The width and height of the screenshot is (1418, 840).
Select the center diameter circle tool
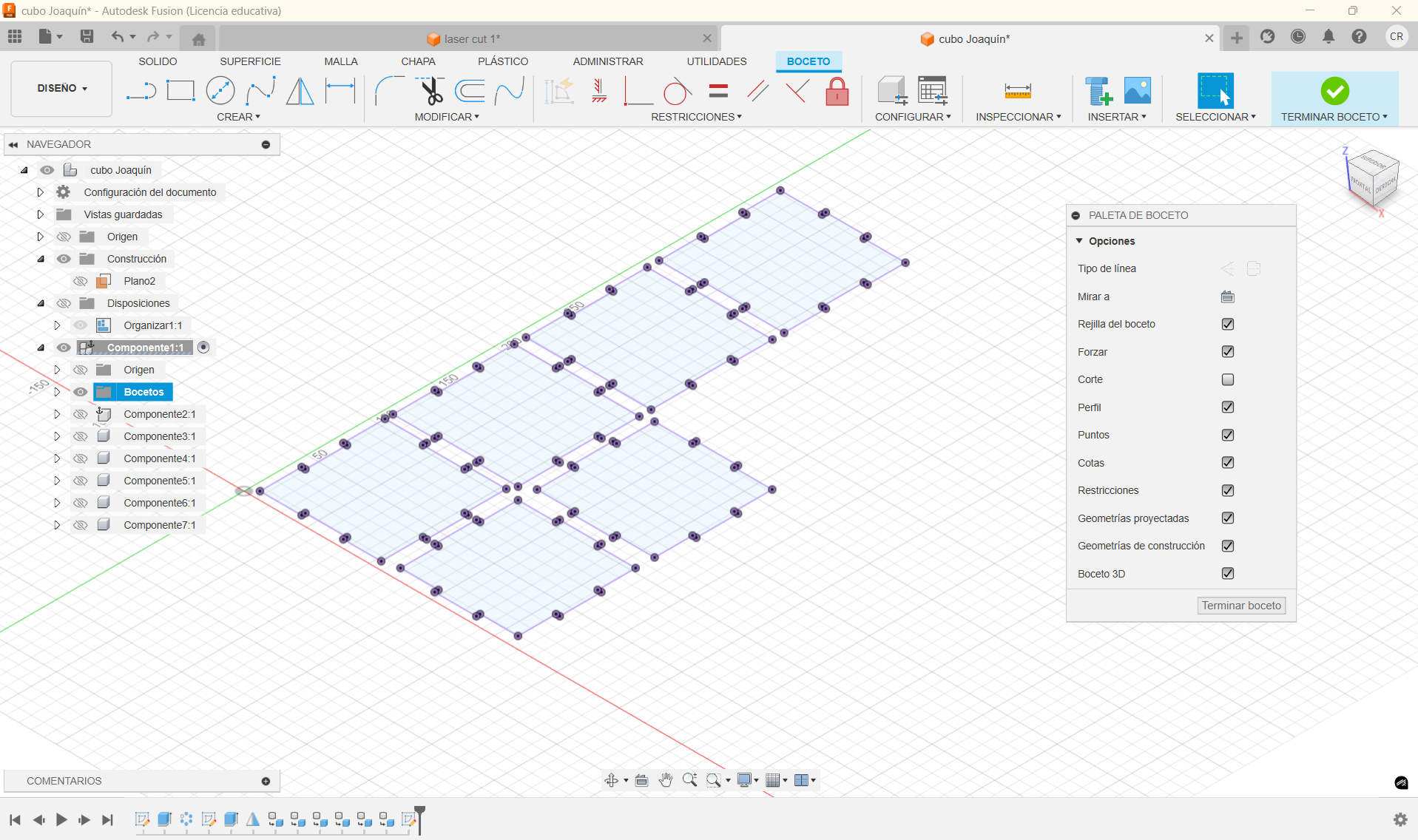pos(220,91)
